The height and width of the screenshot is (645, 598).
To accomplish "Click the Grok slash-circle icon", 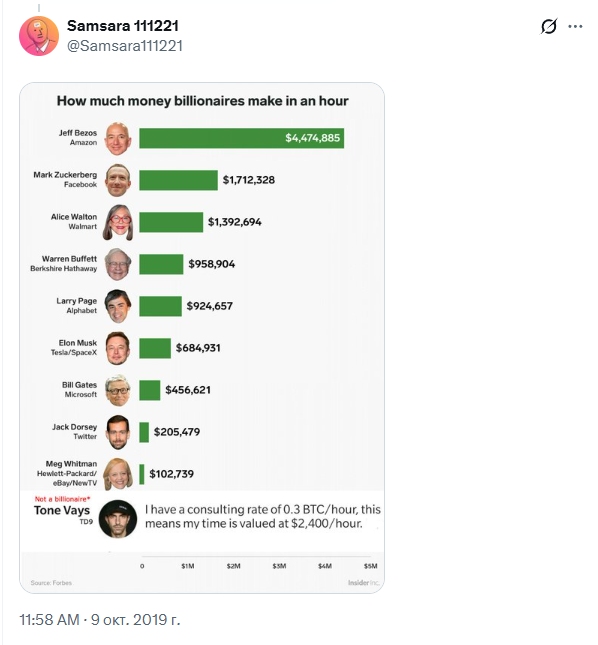I will [549, 26].
